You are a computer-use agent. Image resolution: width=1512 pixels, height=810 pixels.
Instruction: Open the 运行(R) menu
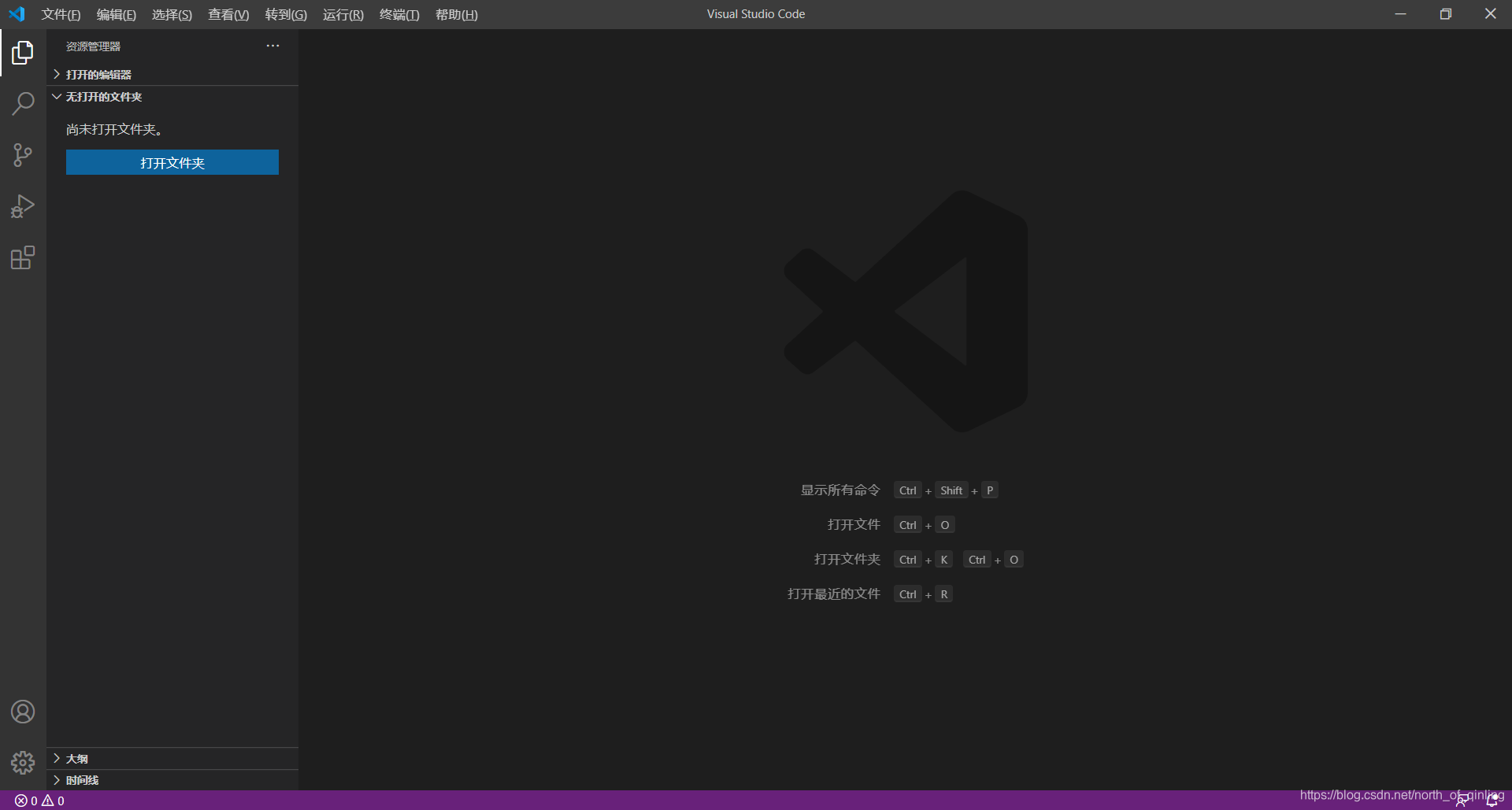tap(343, 14)
